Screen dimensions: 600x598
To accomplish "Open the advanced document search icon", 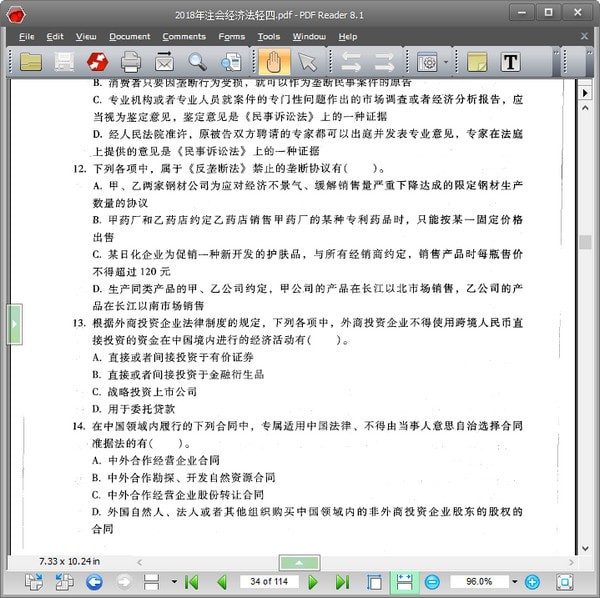I will tap(231, 62).
